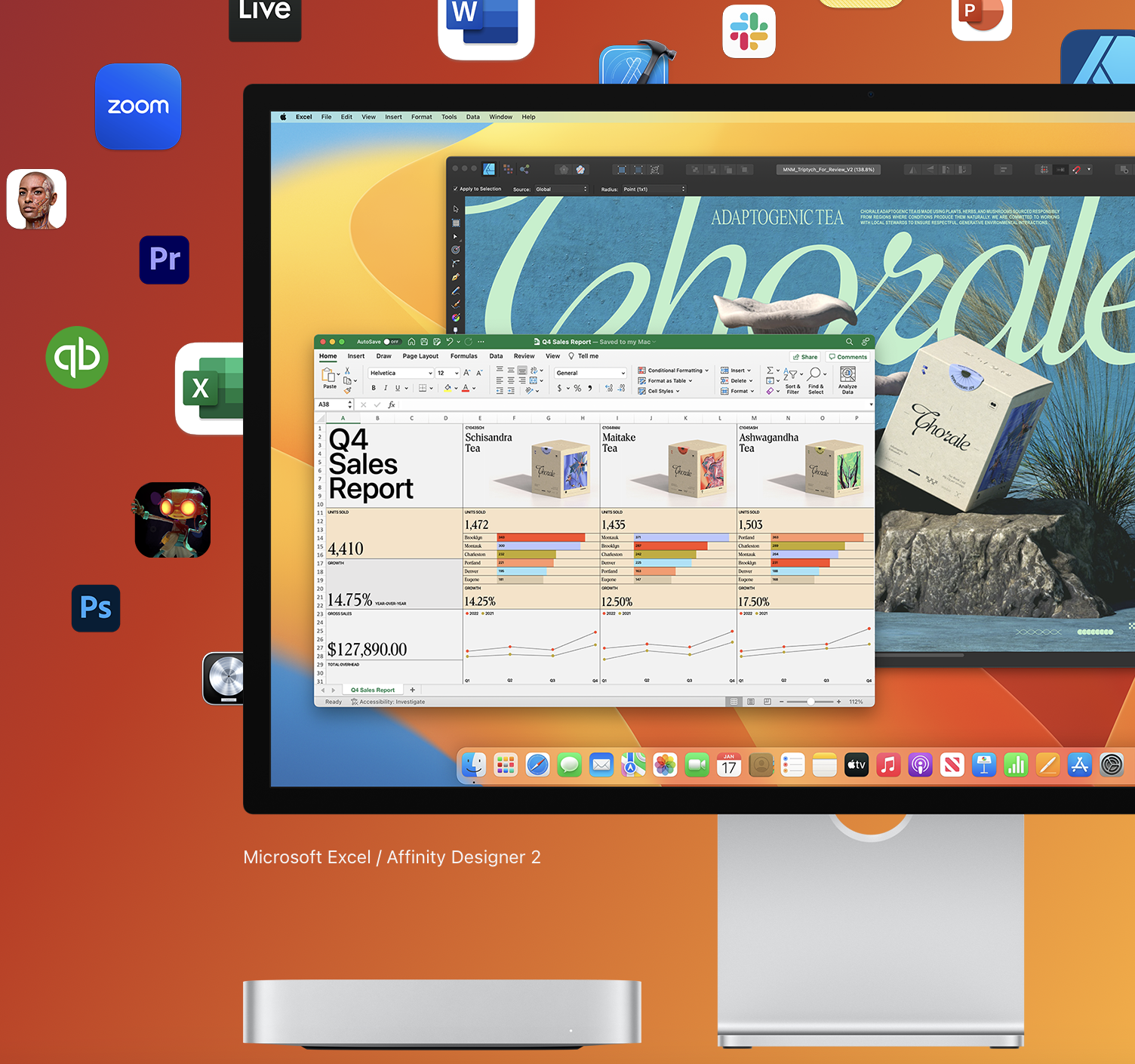The width and height of the screenshot is (1135, 1064).
Task: Add a new sheet with plus button
Action: [x=412, y=690]
